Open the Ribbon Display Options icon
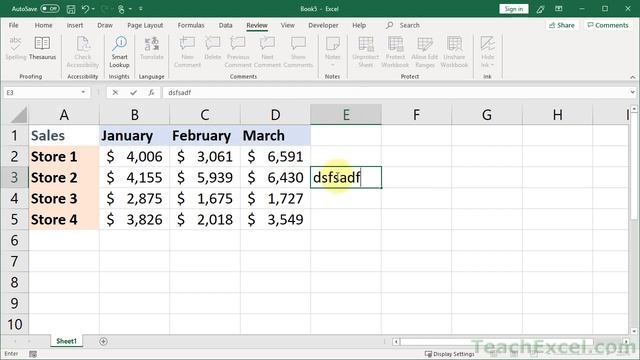Screen dimensions: 640x360 559,9
